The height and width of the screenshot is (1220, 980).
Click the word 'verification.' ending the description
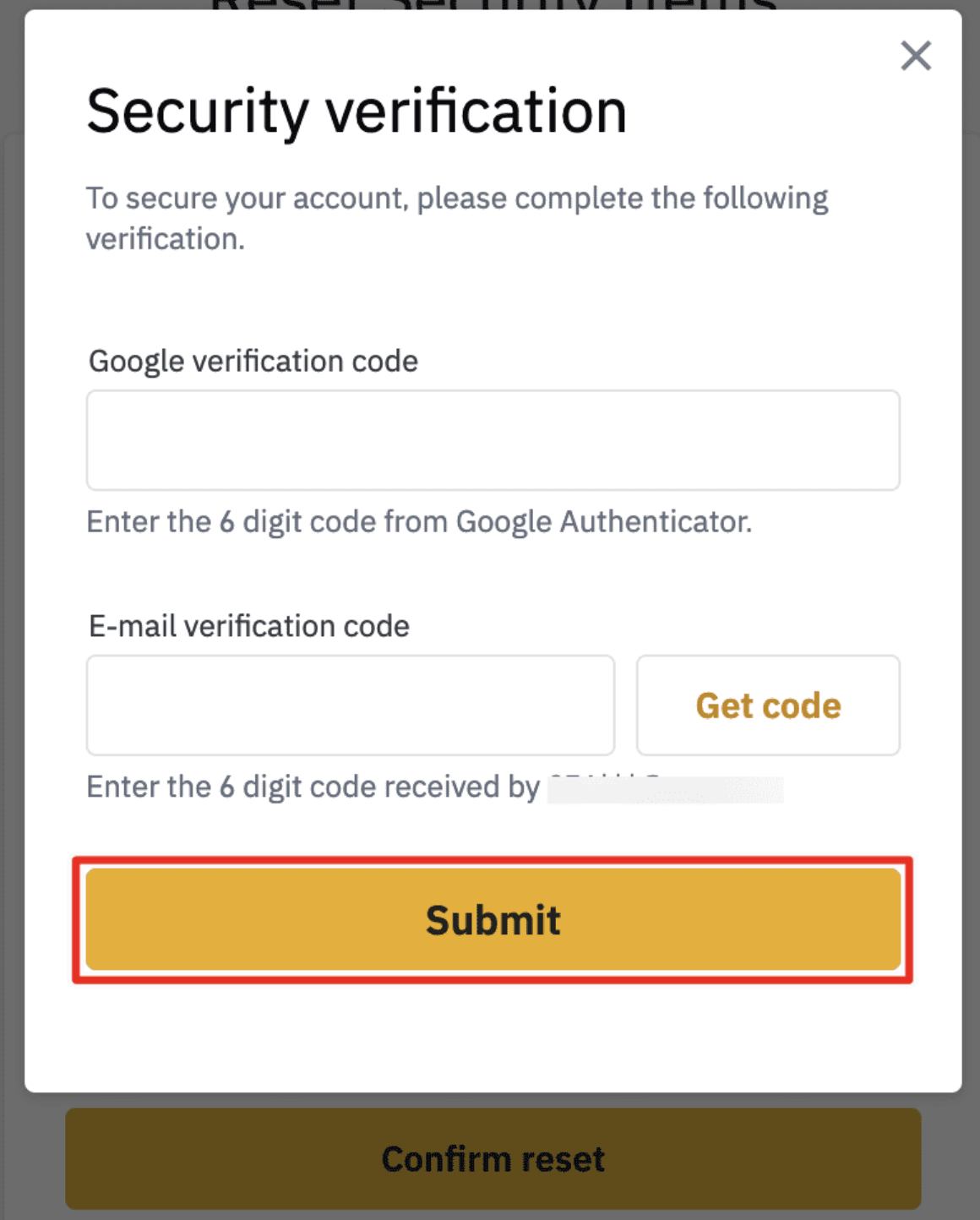pos(166,239)
